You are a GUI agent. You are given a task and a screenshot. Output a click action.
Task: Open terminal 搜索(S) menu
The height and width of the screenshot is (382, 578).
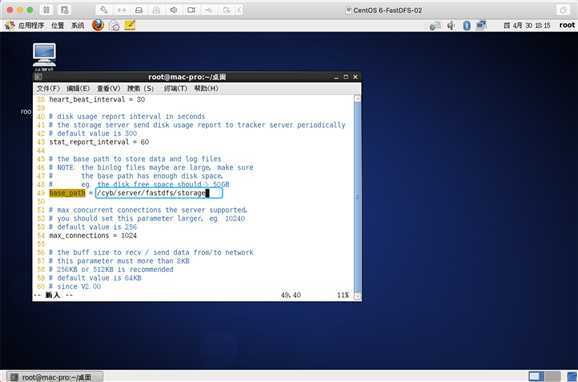pos(140,88)
